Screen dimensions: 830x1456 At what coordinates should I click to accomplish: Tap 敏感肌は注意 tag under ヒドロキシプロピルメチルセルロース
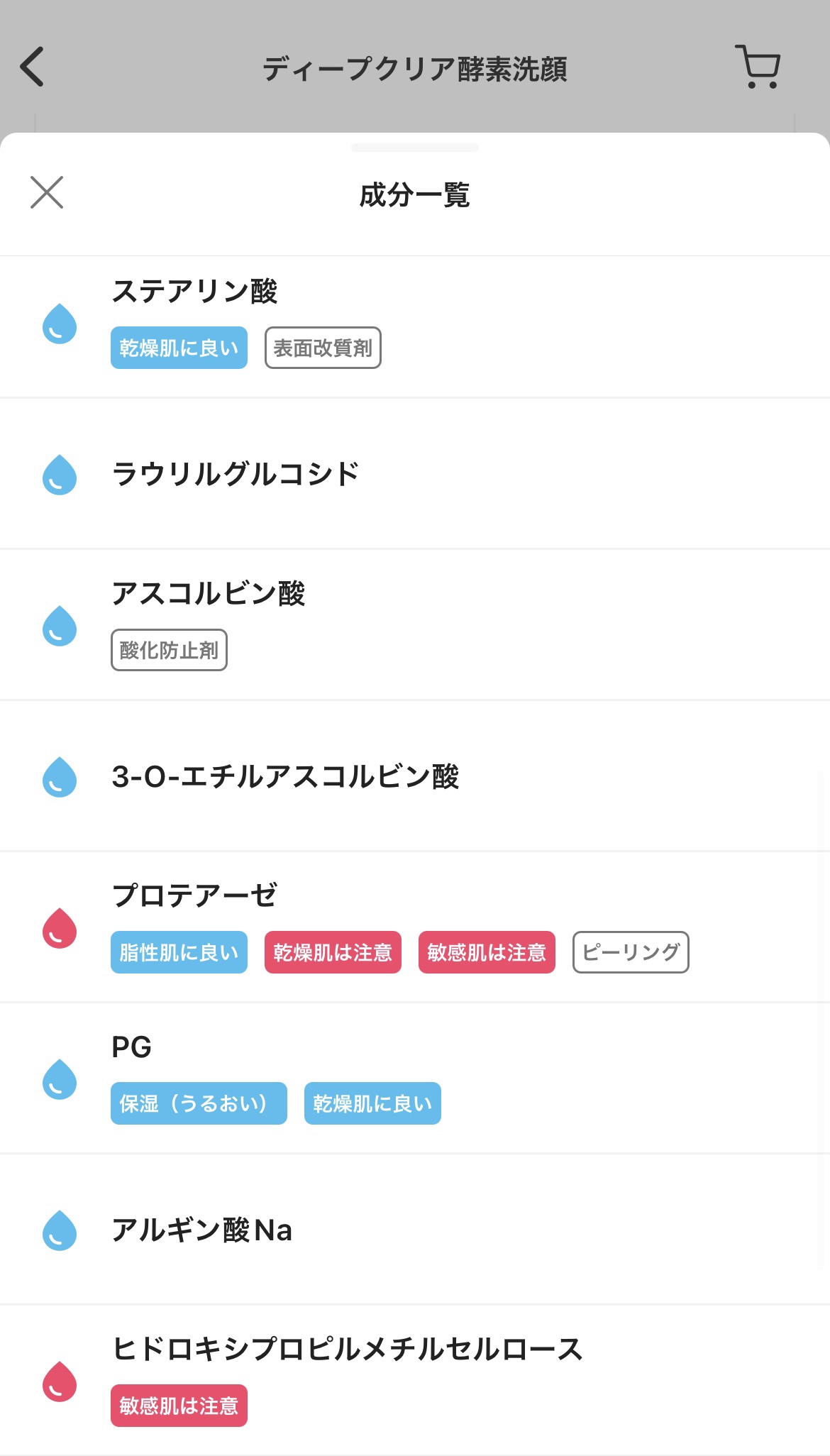coord(179,1406)
